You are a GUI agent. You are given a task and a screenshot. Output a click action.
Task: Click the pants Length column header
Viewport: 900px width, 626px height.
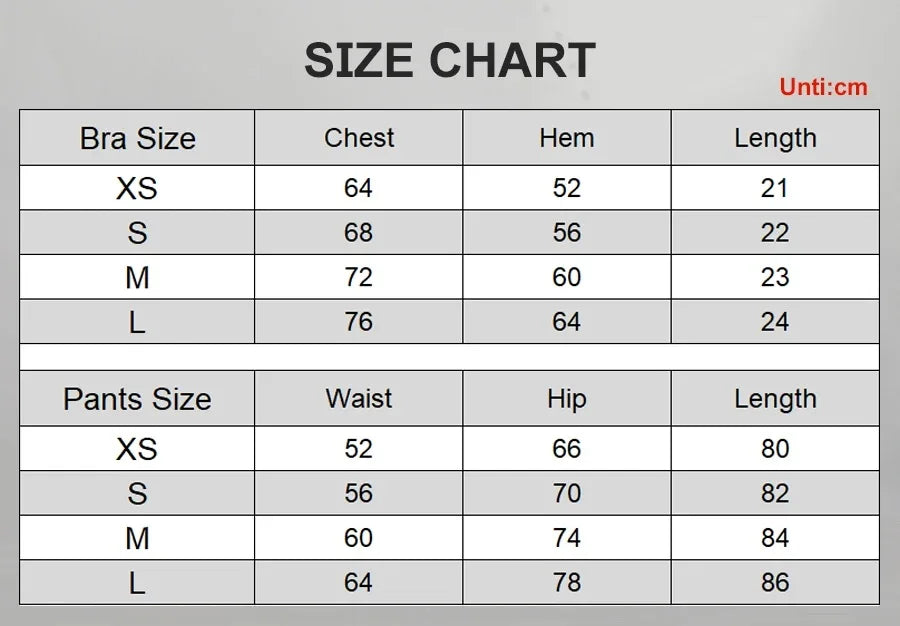[775, 399]
